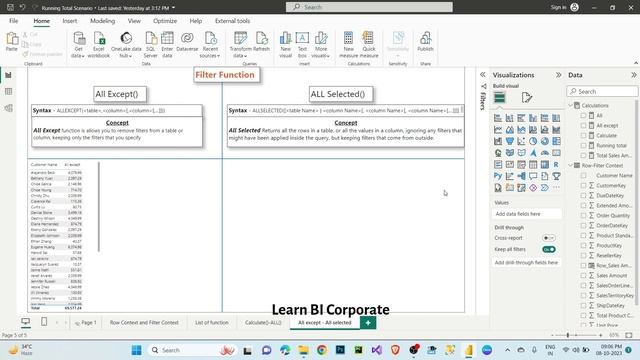Select the Decomposition tree visual
The width and height of the screenshot is (640, 360).
click(521, 176)
